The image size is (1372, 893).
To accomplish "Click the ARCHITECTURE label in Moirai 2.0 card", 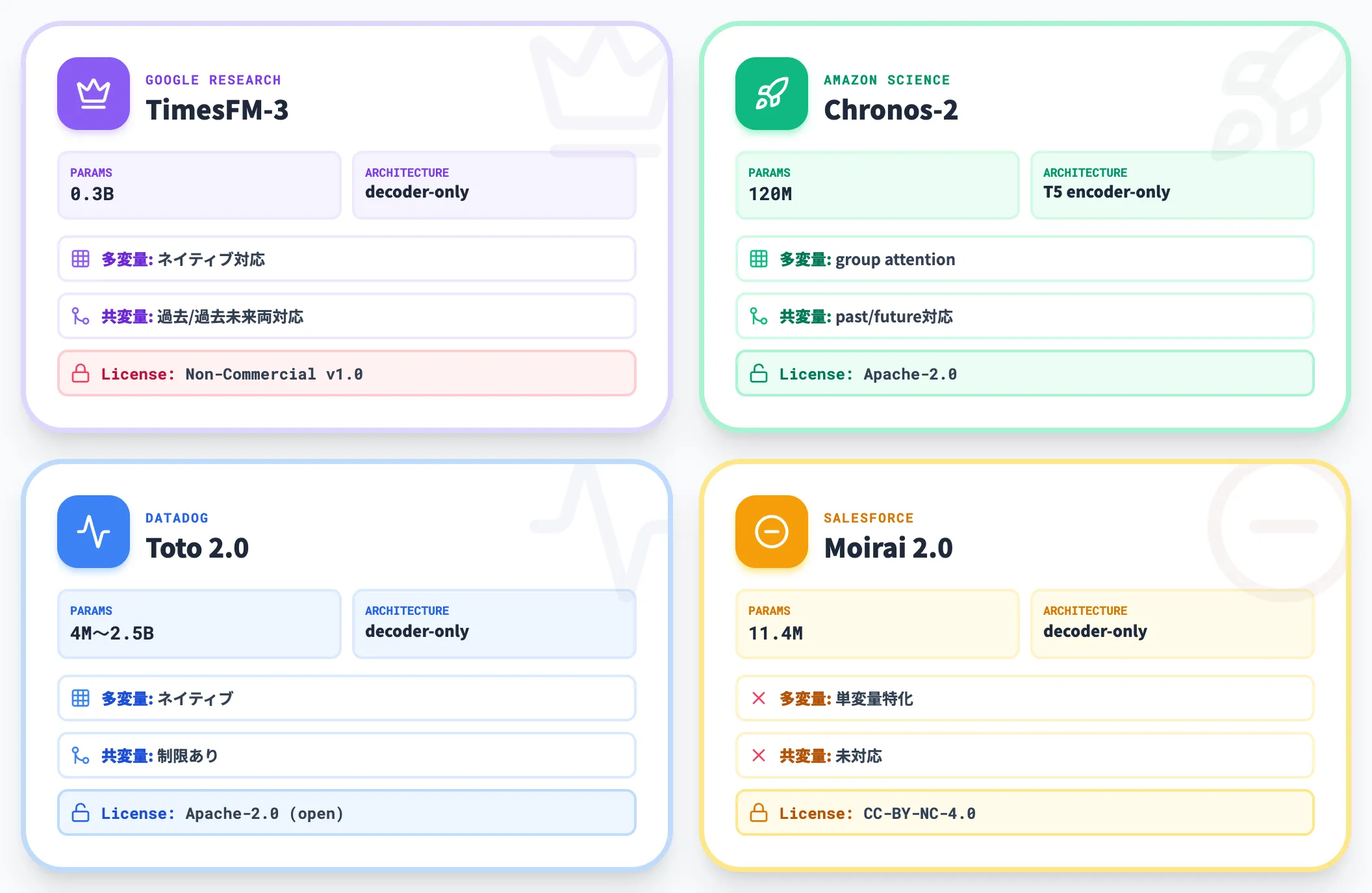I will [1085, 611].
